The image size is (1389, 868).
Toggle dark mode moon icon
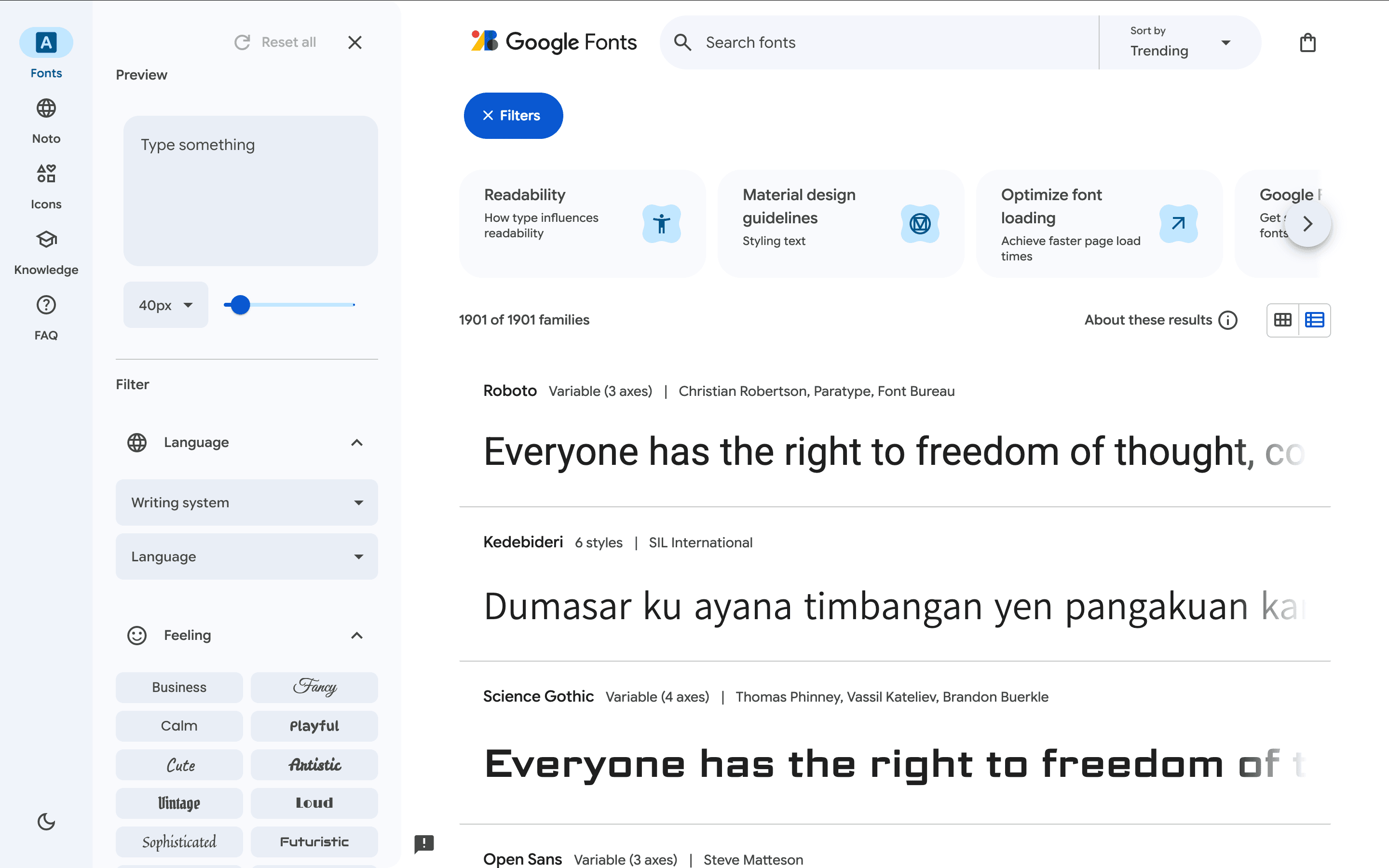46,822
